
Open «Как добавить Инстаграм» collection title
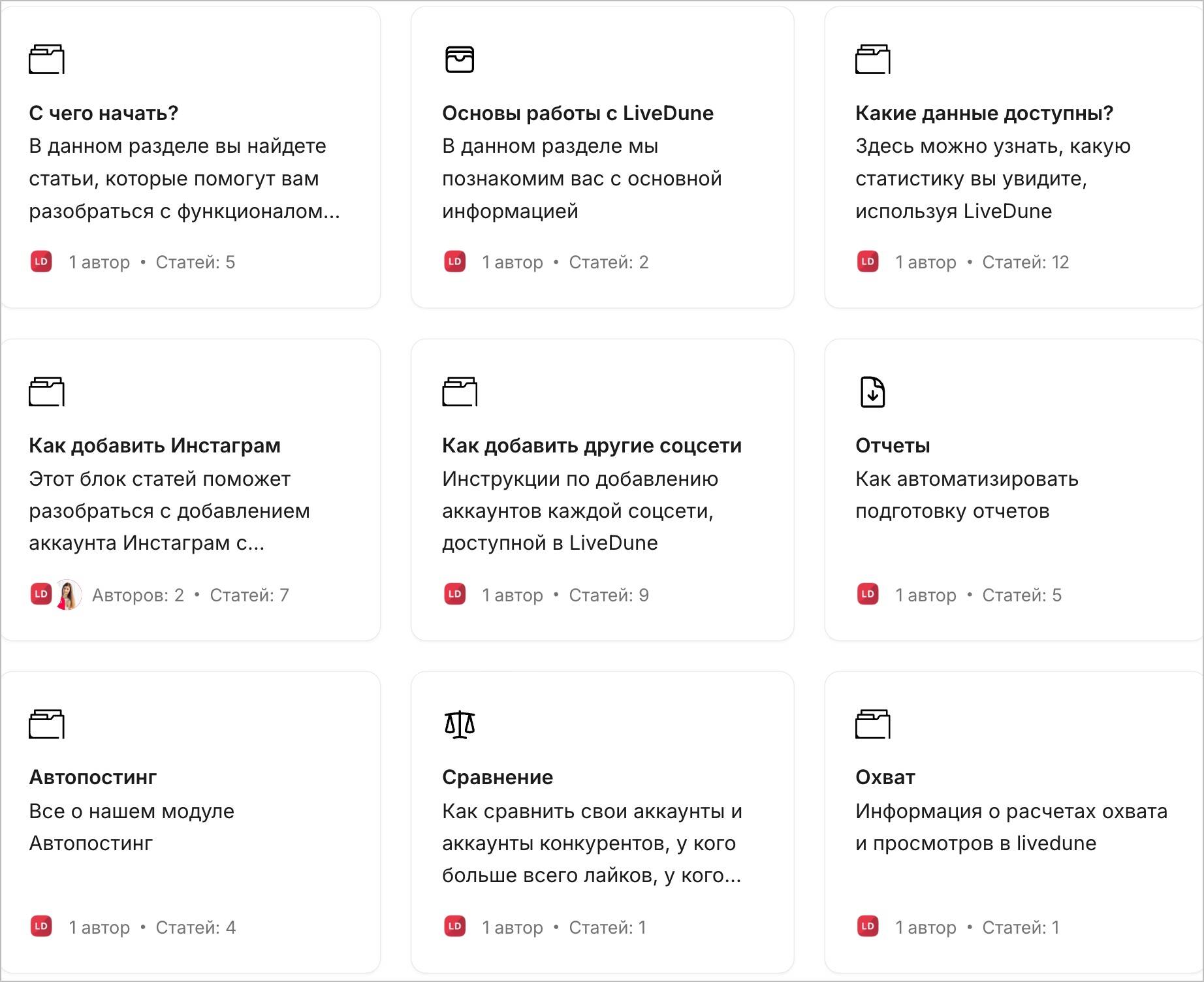(155, 445)
